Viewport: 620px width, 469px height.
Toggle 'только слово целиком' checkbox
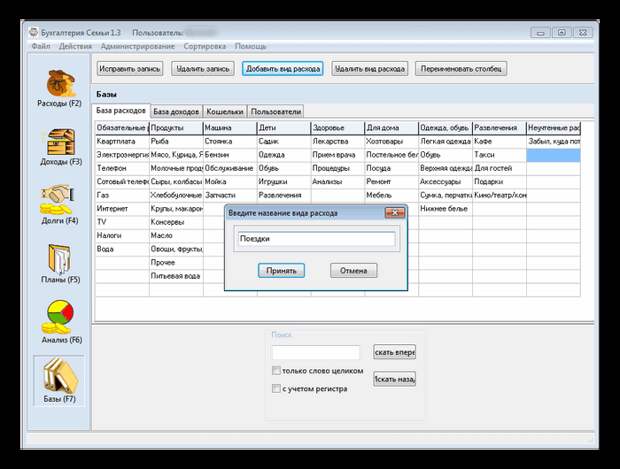(276, 371)
